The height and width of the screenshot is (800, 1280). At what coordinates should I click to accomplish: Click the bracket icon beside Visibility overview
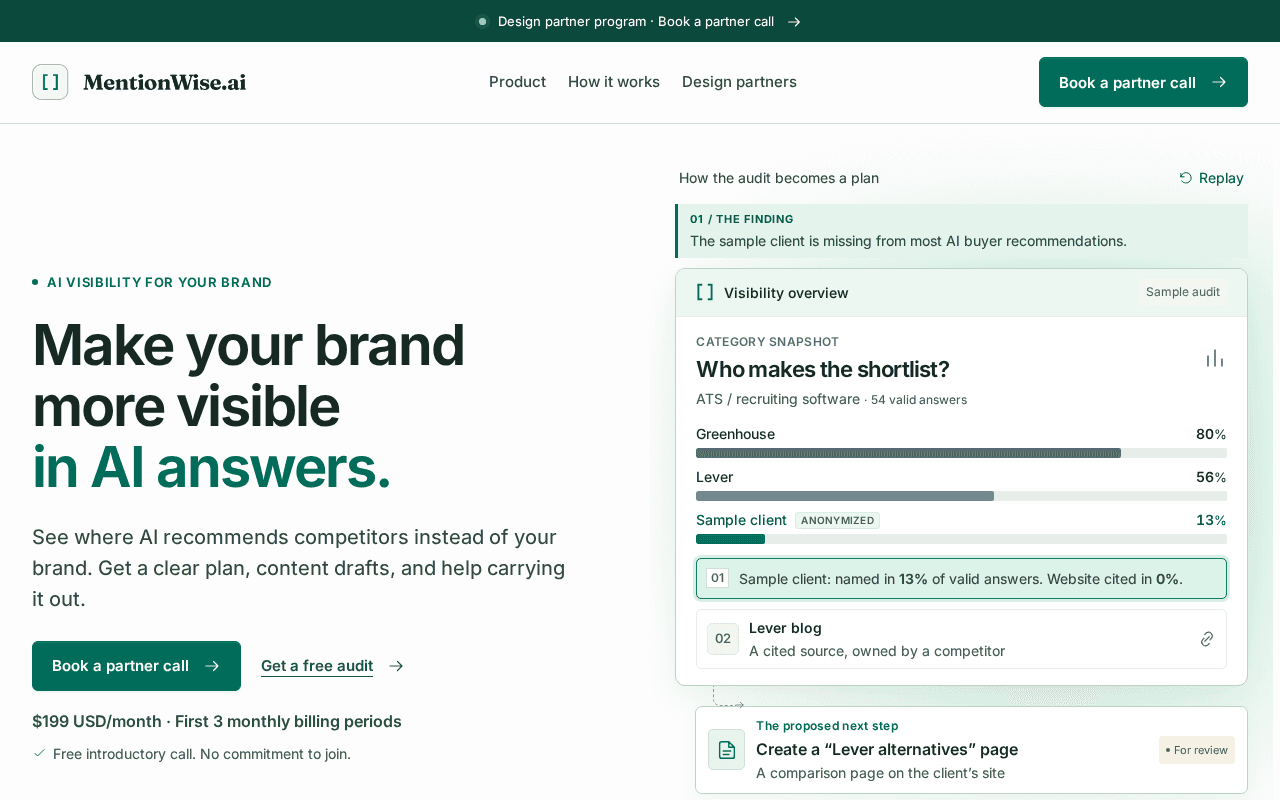705,292
